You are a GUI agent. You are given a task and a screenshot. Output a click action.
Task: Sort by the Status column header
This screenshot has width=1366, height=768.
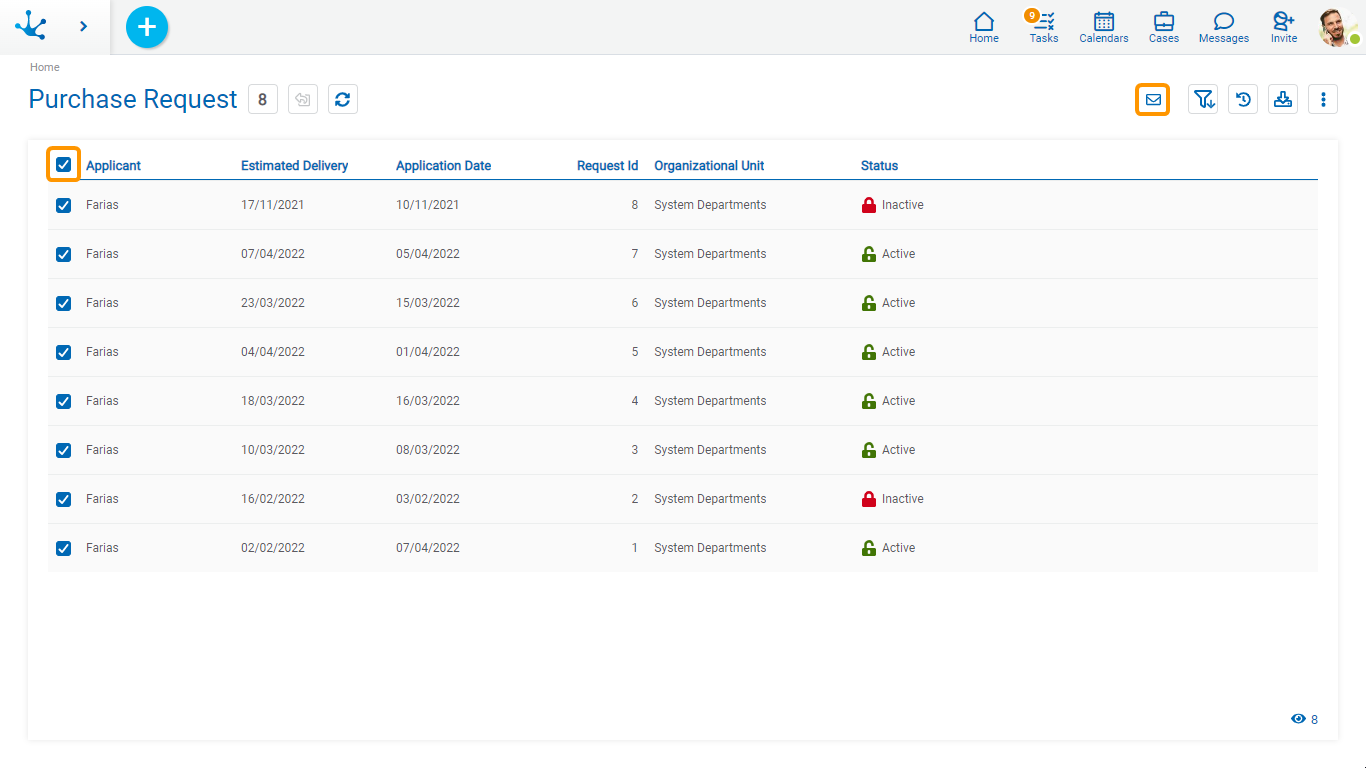pos(880,166)
